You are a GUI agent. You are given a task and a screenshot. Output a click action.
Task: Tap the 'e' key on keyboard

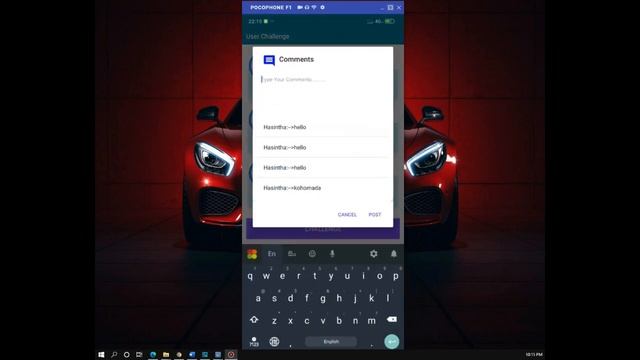coord(282,276)
